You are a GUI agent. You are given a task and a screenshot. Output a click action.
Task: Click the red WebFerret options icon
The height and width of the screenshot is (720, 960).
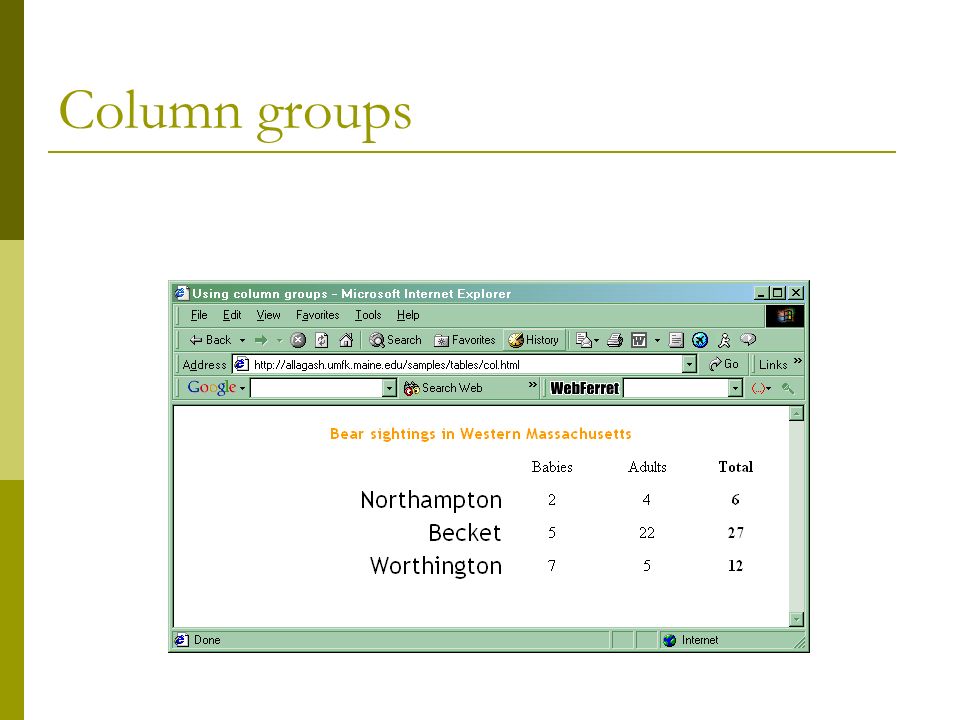pyautogui.click(x=761, y=388)
